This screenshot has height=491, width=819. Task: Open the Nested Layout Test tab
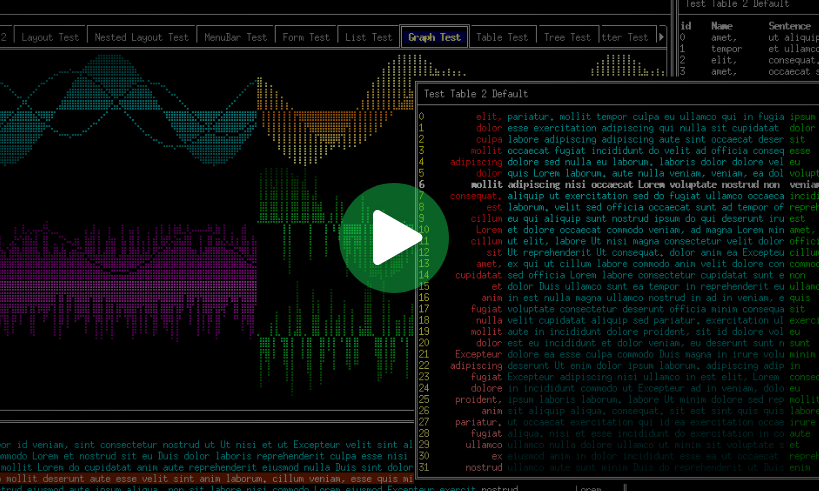(x=141, y=37)
